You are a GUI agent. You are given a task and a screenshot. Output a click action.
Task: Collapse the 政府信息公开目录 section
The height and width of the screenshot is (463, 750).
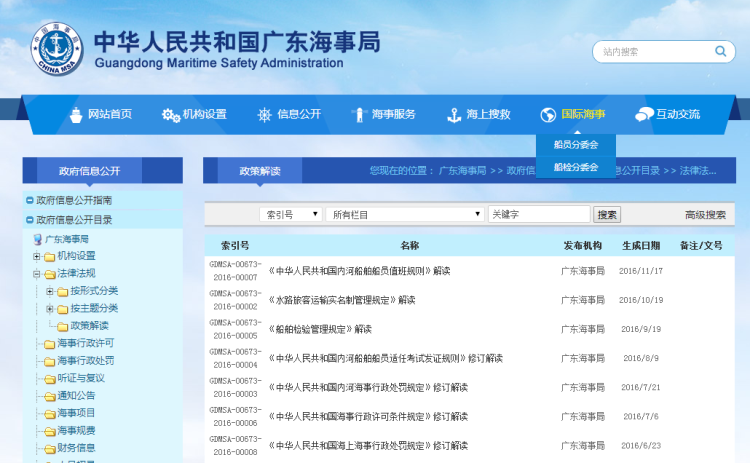[30, 220]
